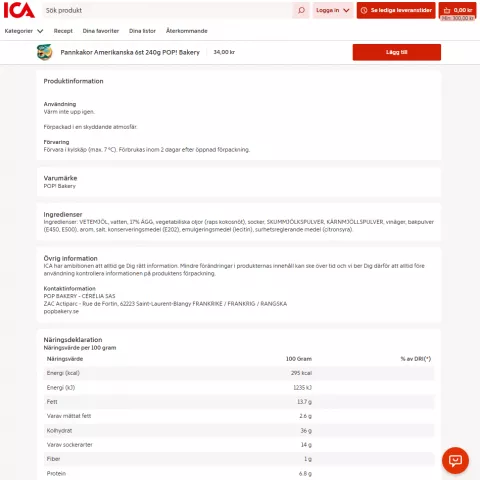Click the Varav mättat fett row label
The height and width of the screenshot is (480, 480).
pos(69,416)
